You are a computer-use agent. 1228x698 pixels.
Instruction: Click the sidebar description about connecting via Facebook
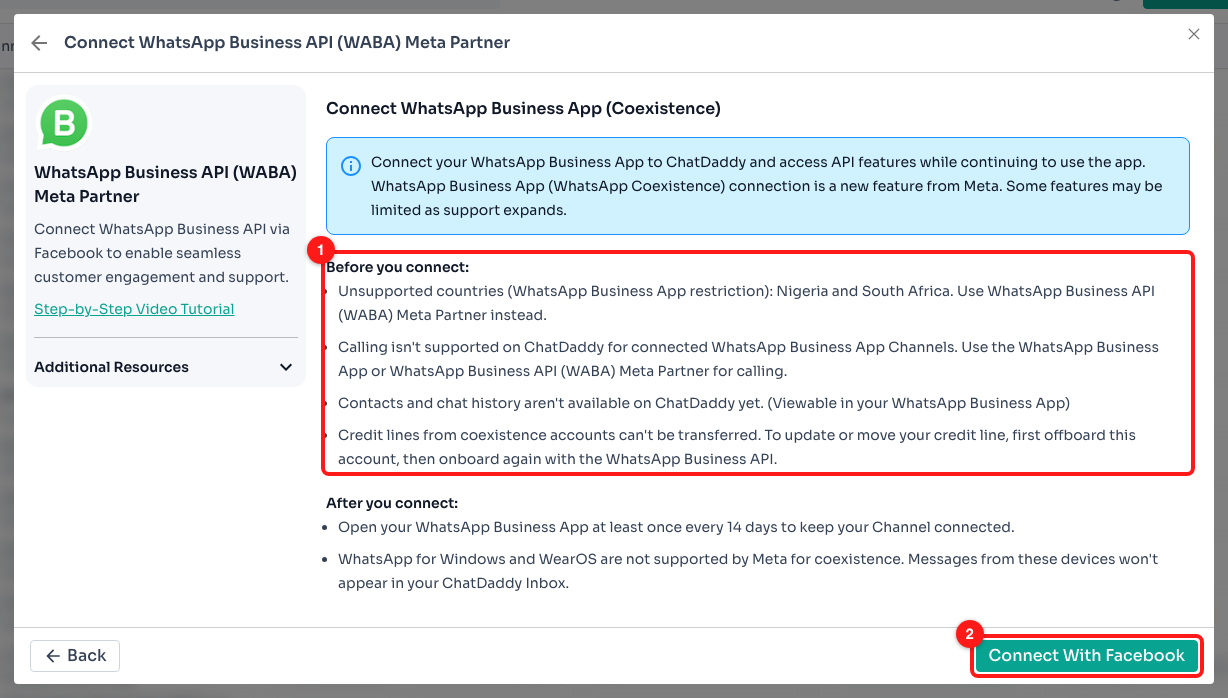pos(161,253)
